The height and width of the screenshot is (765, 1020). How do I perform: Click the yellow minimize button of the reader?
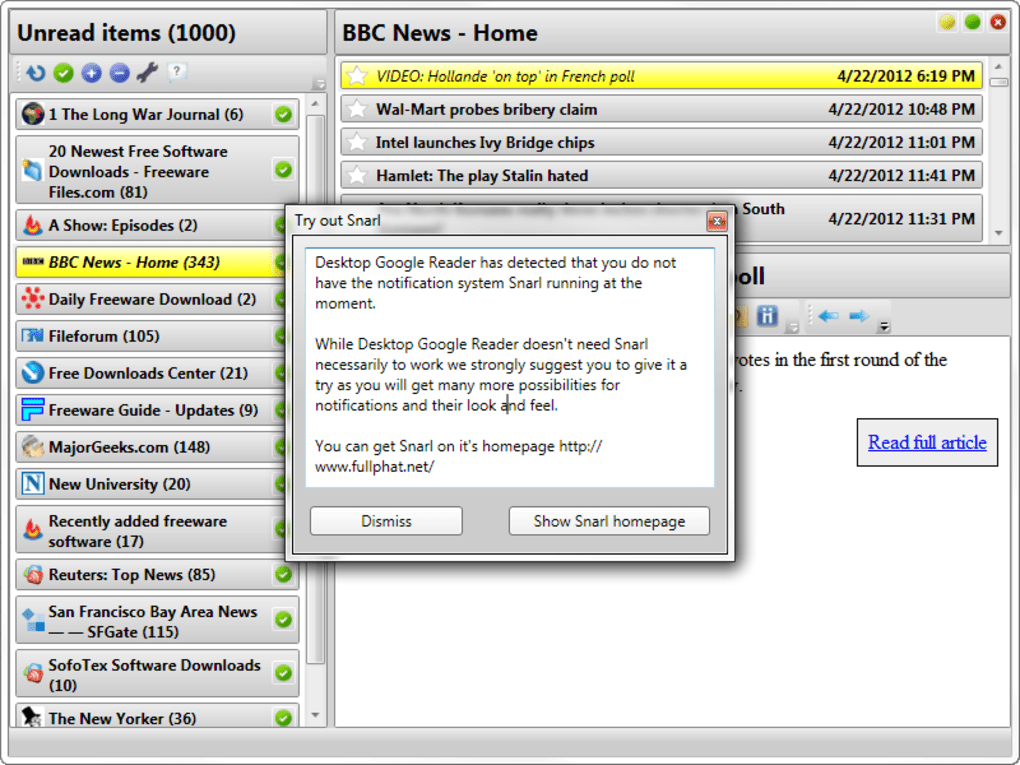(x=947, y=23)
